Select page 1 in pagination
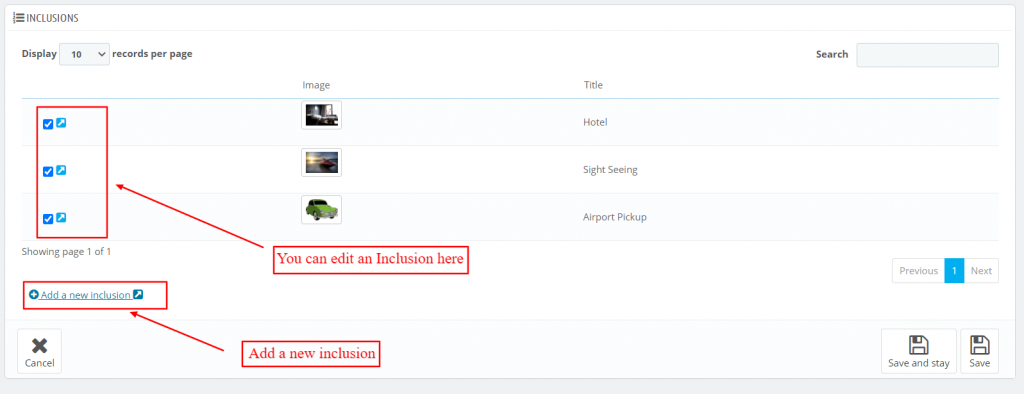Viewport: 1024px width, 394px height. 954,271
